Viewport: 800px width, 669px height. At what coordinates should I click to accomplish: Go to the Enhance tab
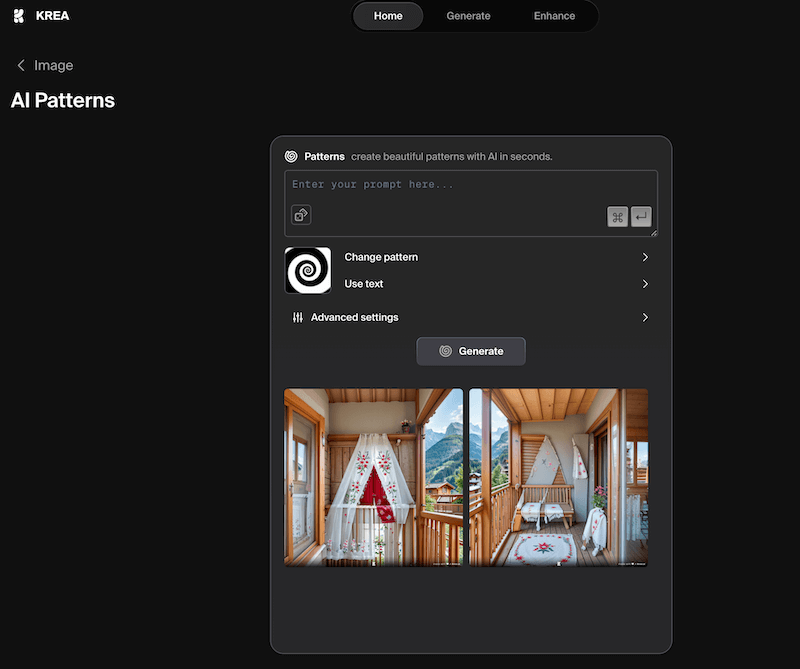click(554, 16)
